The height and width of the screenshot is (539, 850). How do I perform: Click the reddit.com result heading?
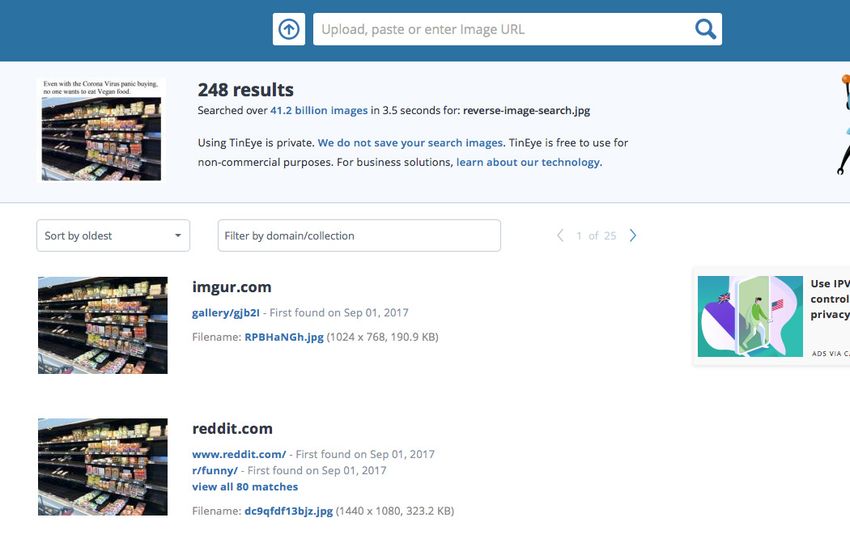pyautogui.click(x=232, y=428)
